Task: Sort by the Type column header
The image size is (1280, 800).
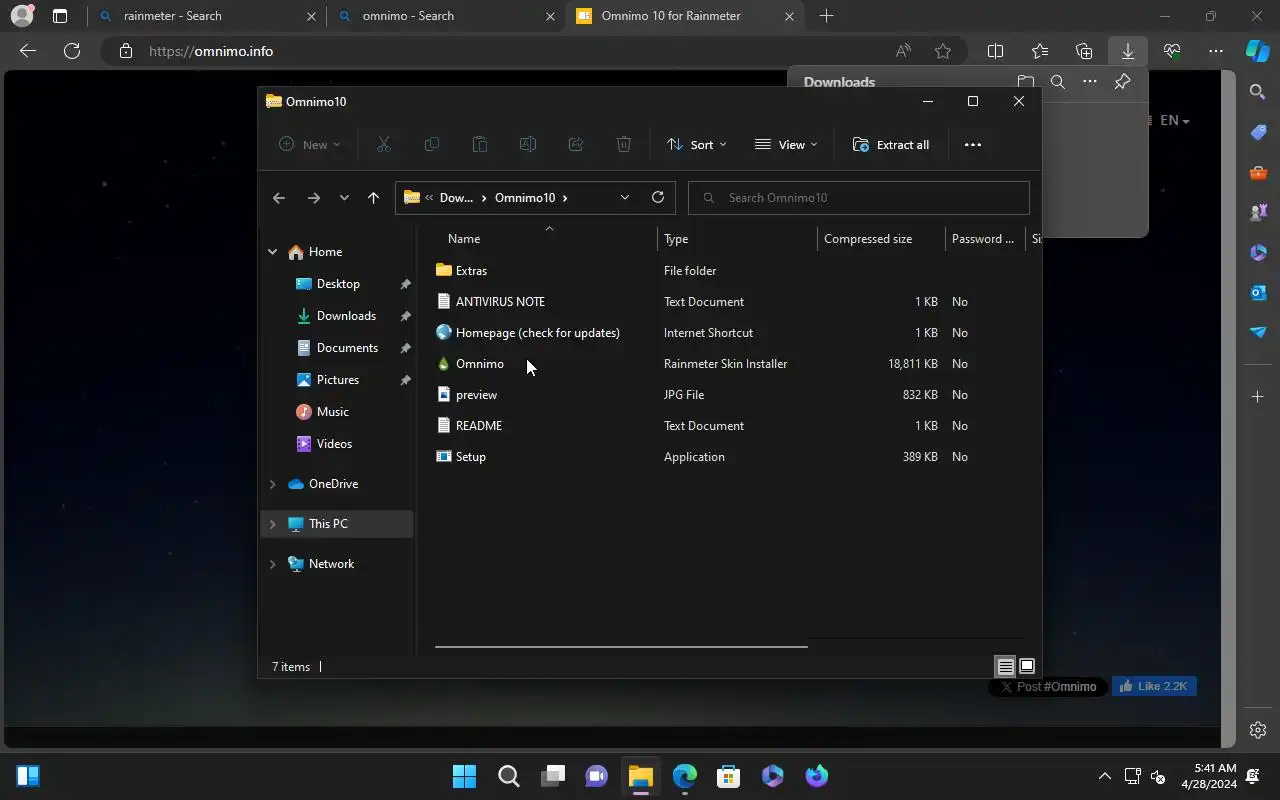Action: 738,239
